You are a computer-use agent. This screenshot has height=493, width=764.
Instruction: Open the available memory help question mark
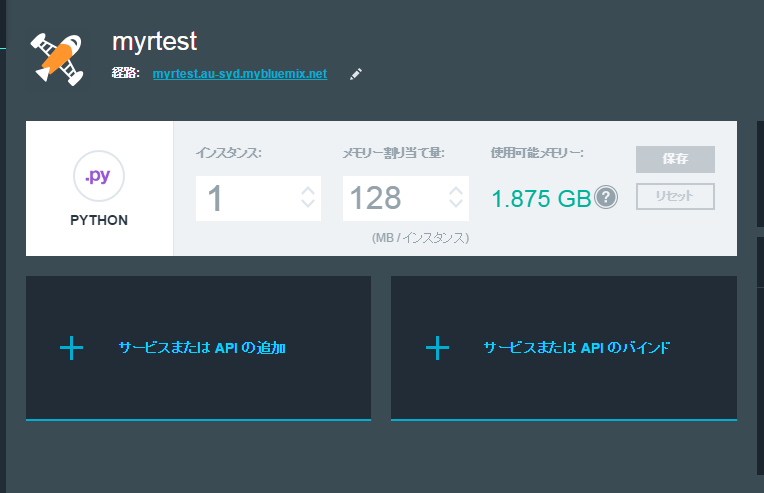tap(606, 197)
